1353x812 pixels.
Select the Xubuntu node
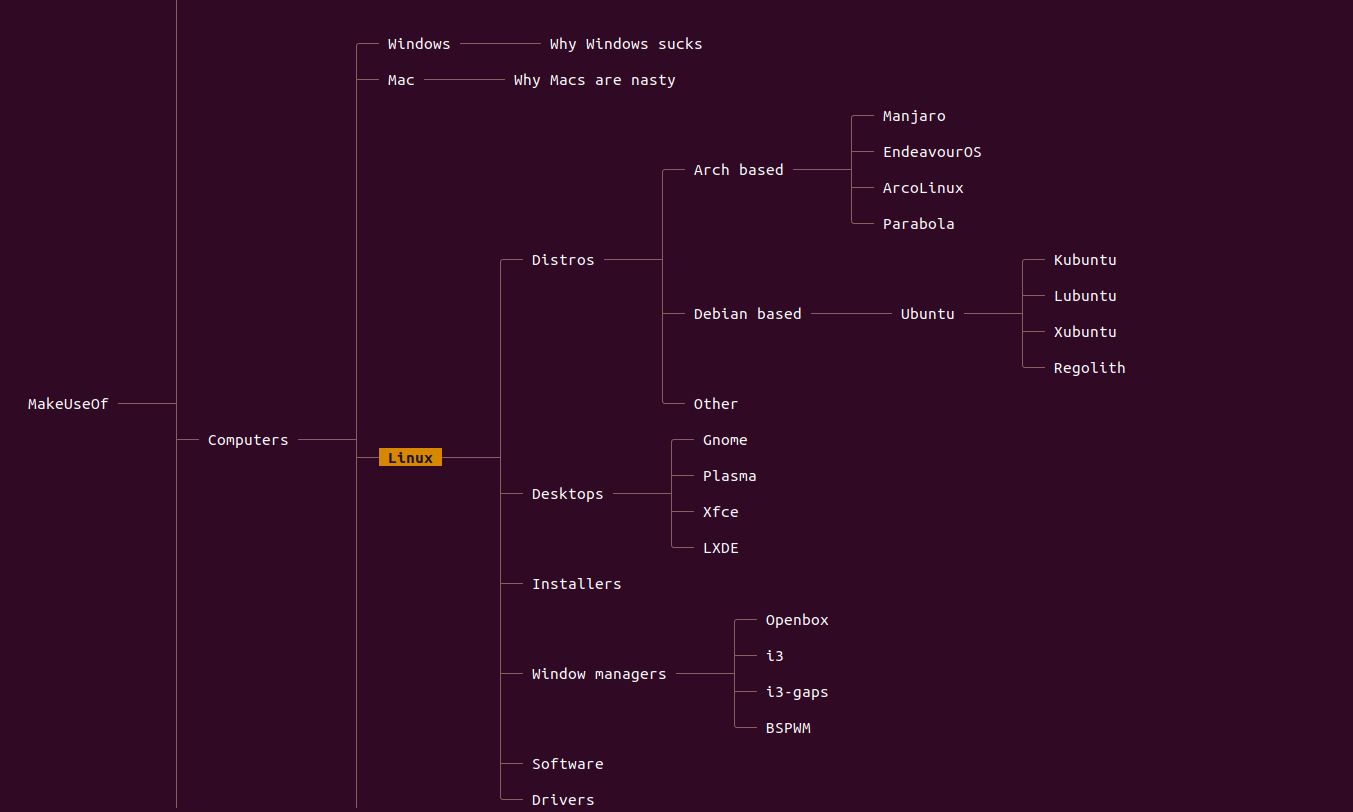click(x=1085, y=332)
